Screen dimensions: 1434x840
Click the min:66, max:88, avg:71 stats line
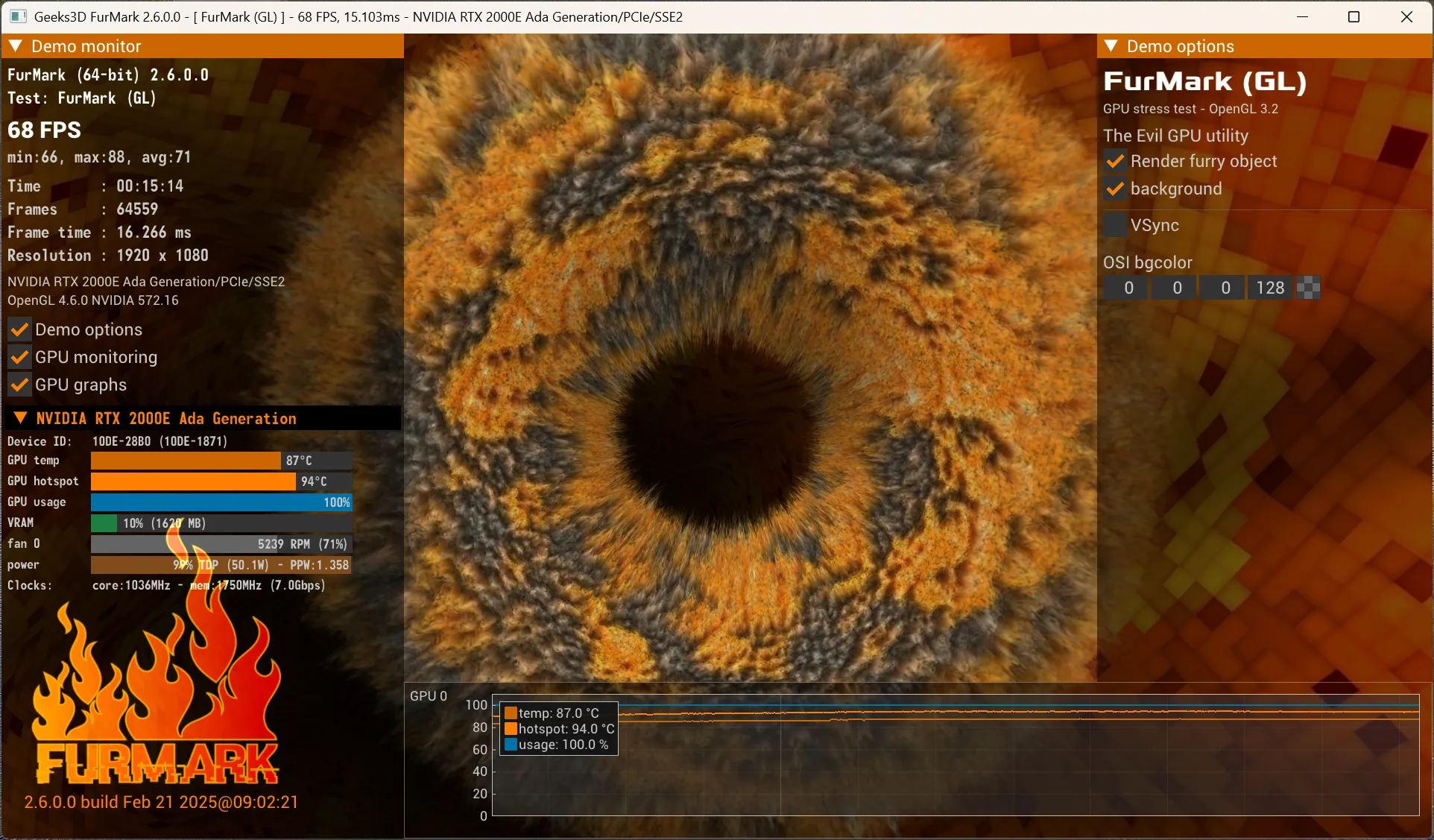click(x=99, y=157)
